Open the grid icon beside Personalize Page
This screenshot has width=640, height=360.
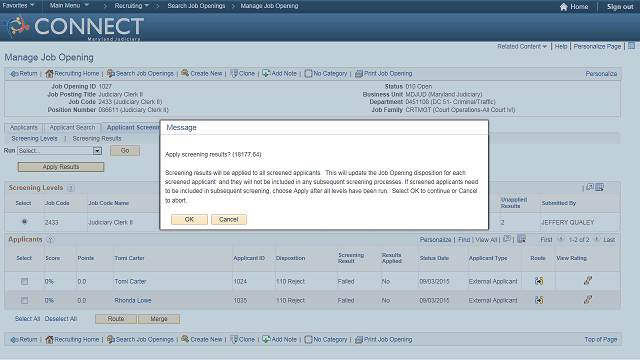point(631,46)
